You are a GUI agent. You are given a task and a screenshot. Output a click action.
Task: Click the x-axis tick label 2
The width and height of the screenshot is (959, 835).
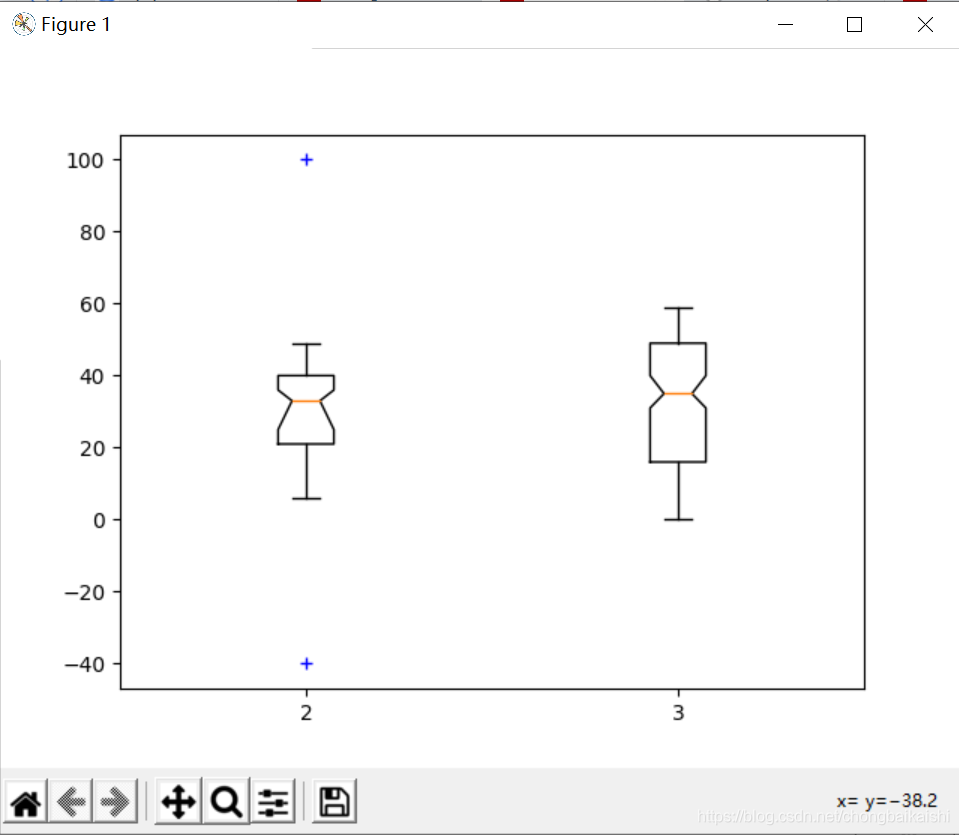[x=306, y=713]
